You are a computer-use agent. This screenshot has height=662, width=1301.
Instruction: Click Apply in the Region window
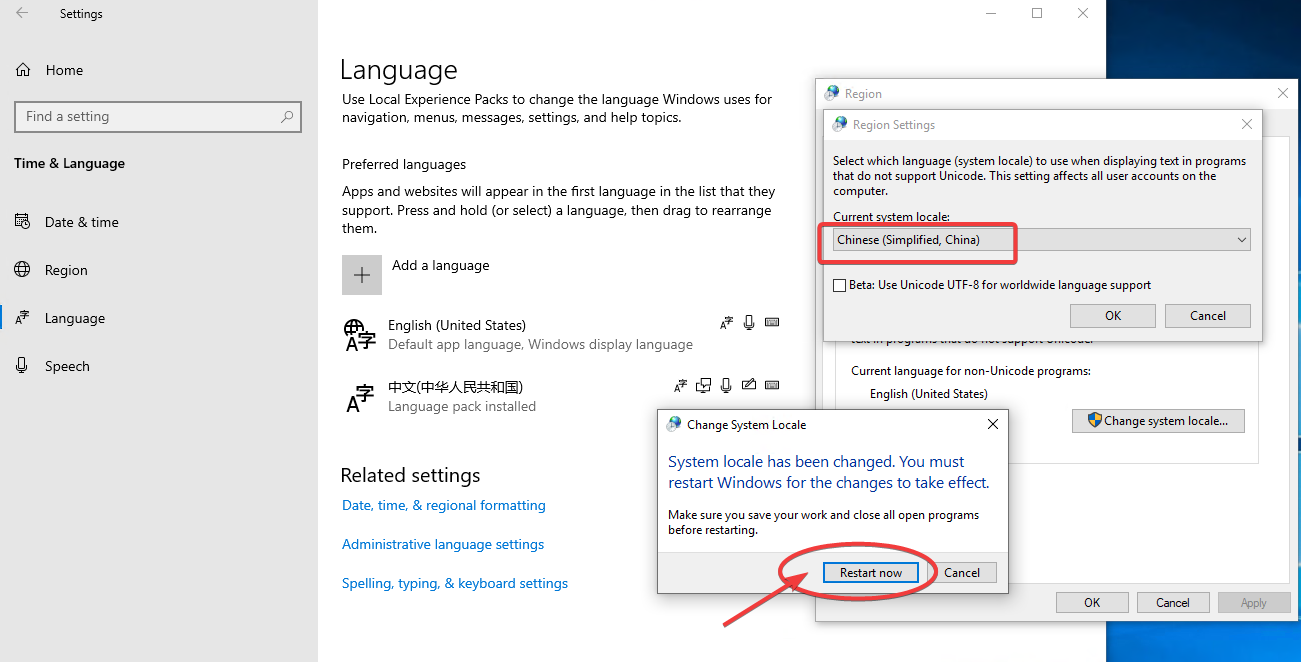pyautogui.click(x=1253, y=603)
